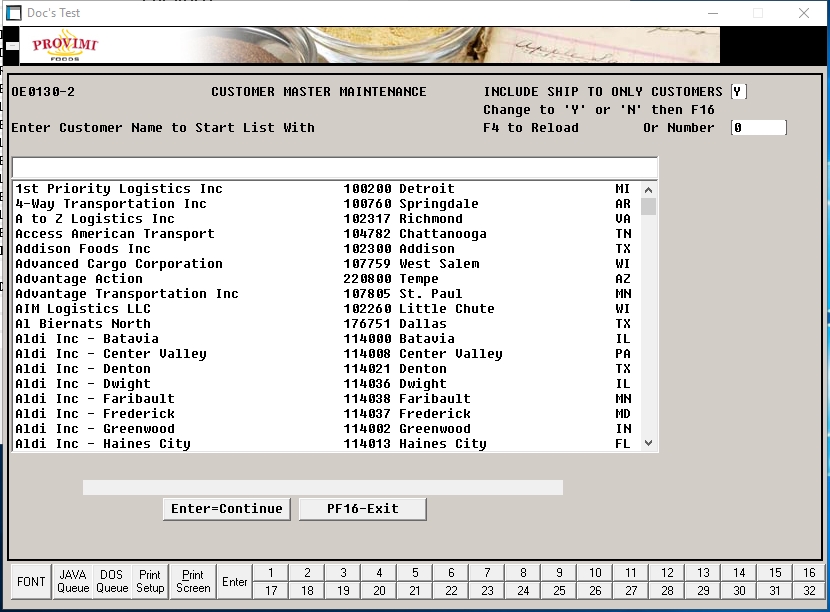
Task: Click the Doc's Test window icon
Action: (x=14, y=13)
